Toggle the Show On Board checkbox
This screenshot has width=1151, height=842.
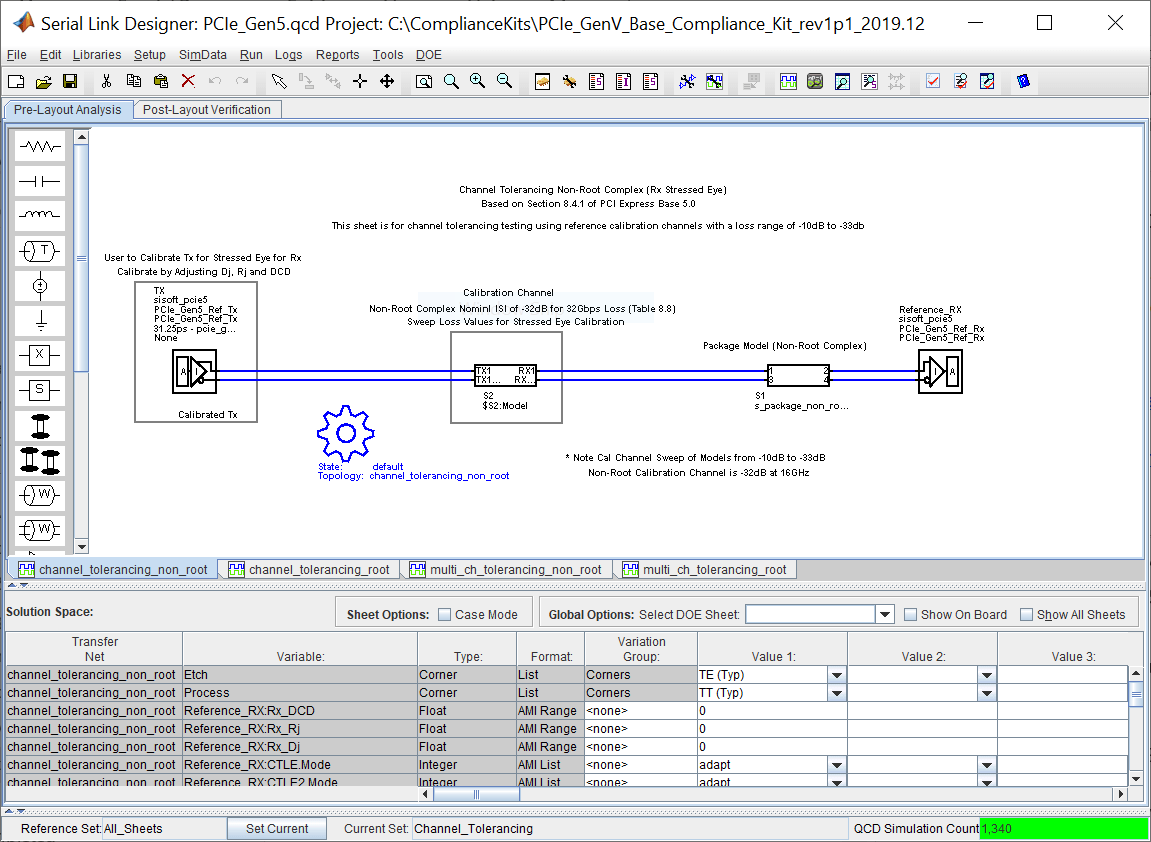[910, 614]
